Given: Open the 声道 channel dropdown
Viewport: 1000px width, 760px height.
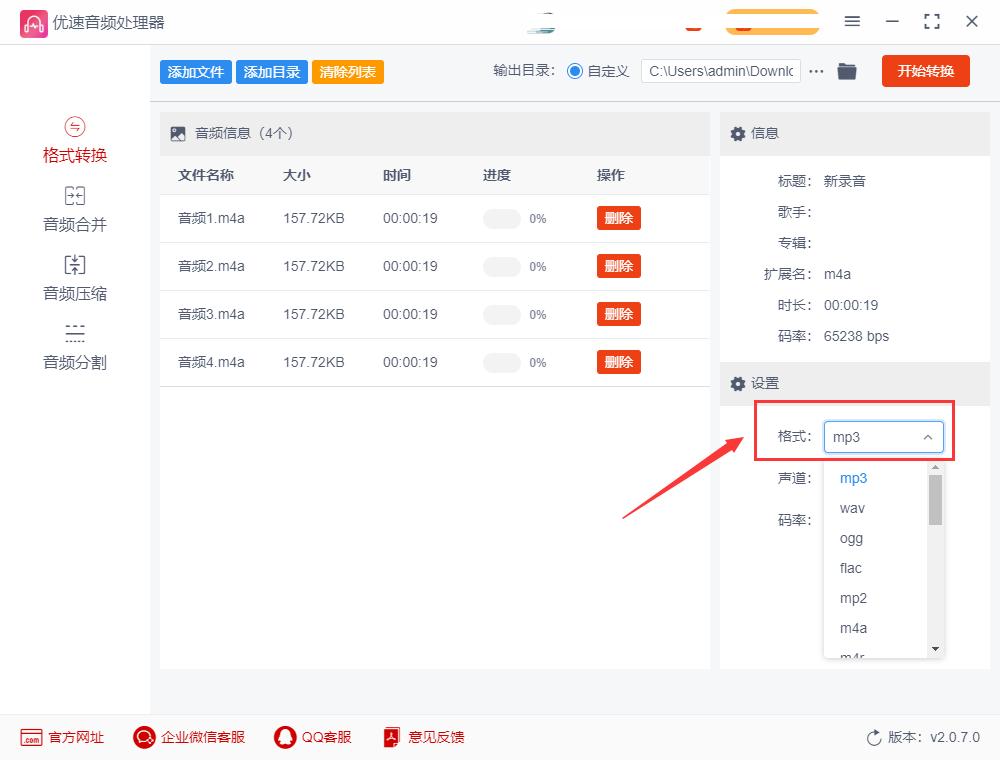Looking at the screenshot, I should pyautogui.click(x=883, y=478).
